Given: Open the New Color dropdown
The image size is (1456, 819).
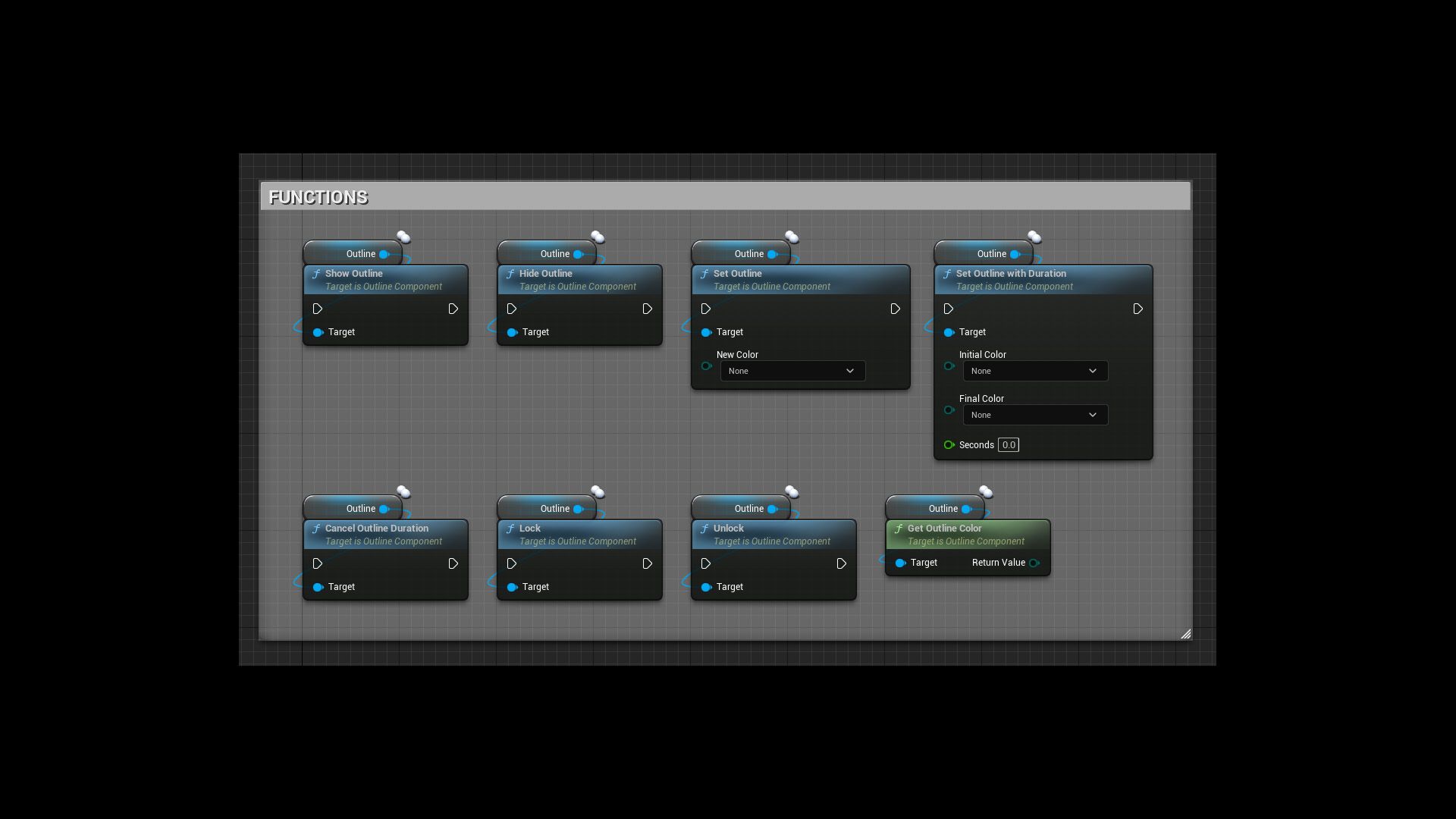Looking at the screenshot, I should tap(792, 371).
